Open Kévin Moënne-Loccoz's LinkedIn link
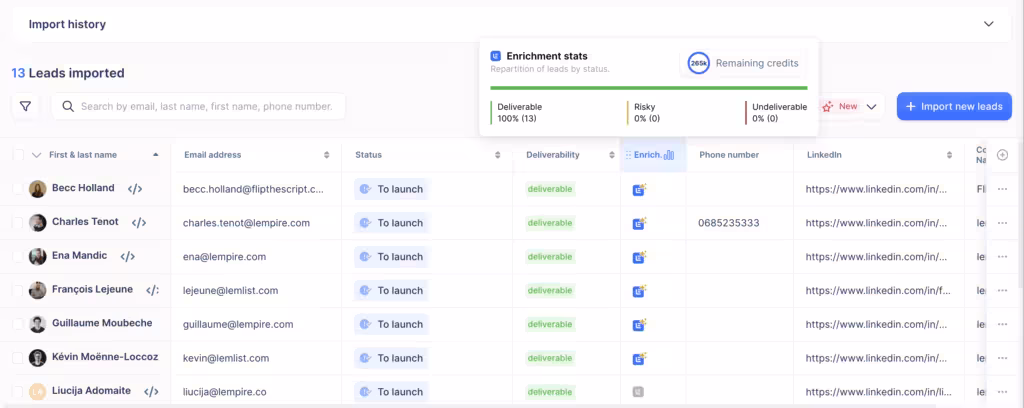 [x=876, y=358]
